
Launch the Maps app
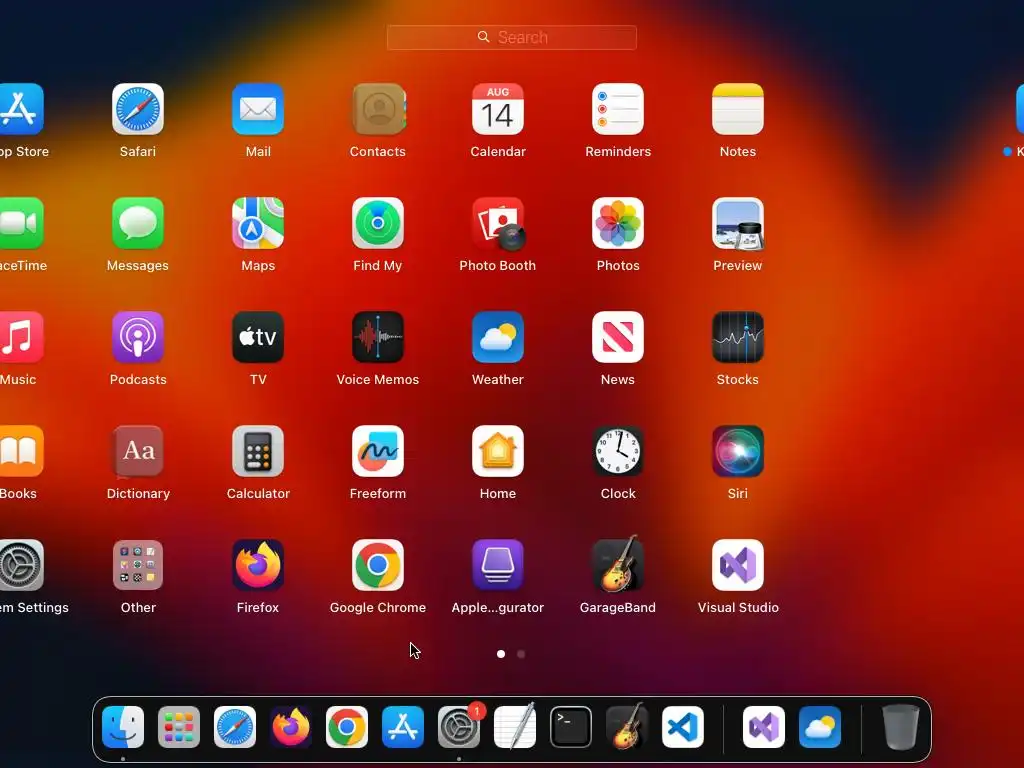click(258, 223)
